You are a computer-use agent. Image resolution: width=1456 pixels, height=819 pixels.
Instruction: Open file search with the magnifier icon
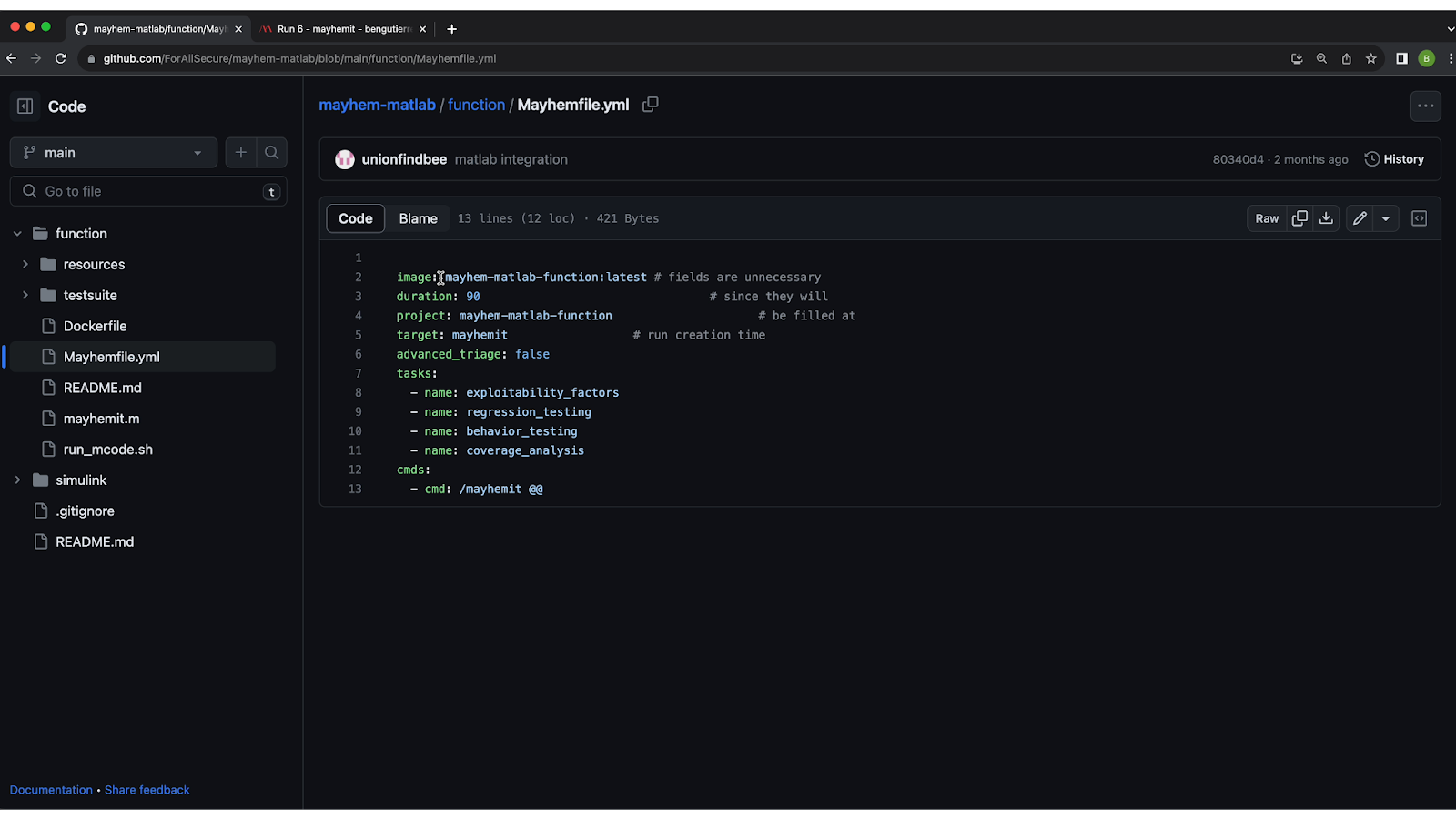[272, 153]
